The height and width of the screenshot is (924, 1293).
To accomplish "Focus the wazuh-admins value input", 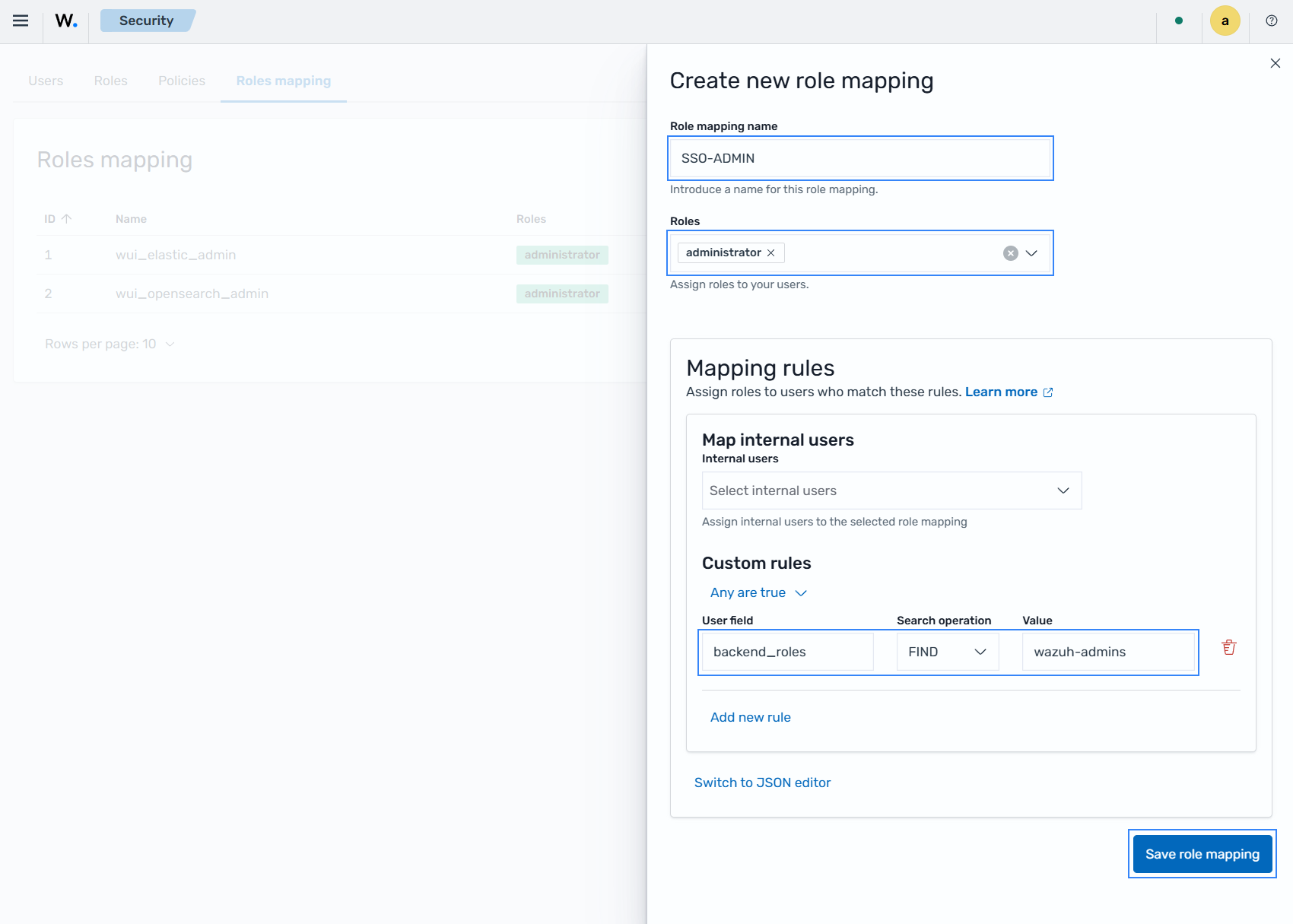I will tap(1108, 652).
